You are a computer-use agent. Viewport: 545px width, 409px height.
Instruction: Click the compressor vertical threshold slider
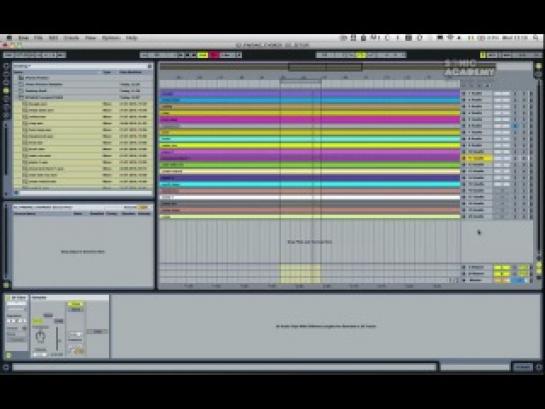(x=57, y=338)
